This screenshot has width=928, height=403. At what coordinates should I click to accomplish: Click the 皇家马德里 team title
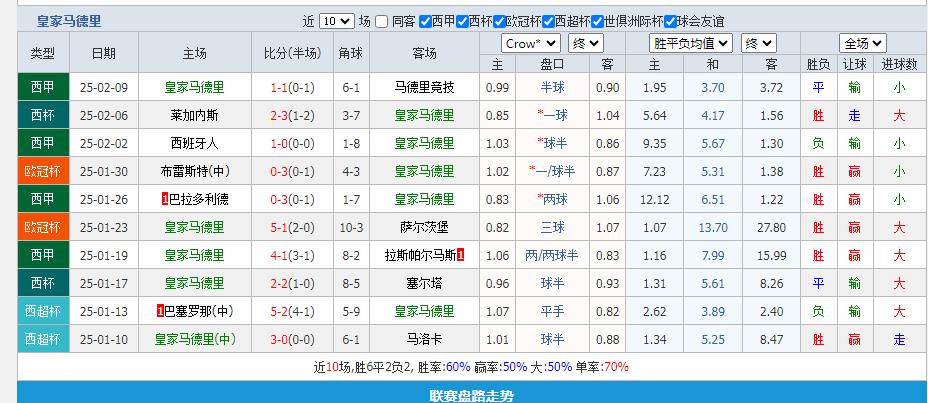[69, 22]
